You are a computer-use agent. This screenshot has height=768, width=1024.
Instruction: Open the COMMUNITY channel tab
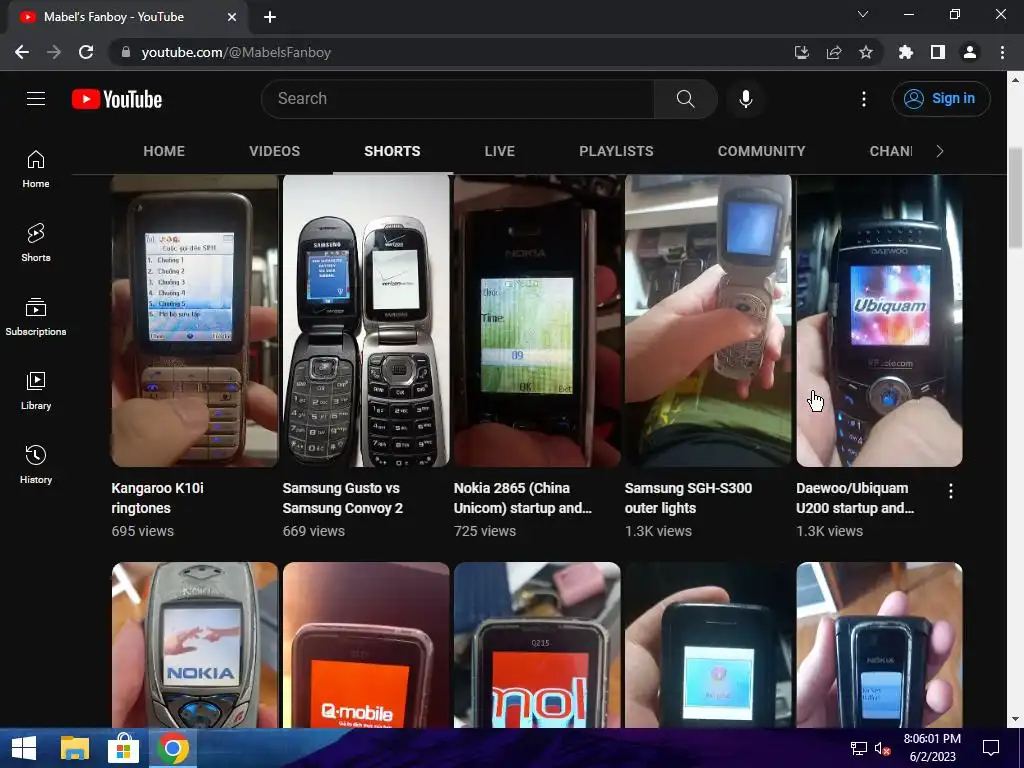pyautogui.click(x=761, y=152)
